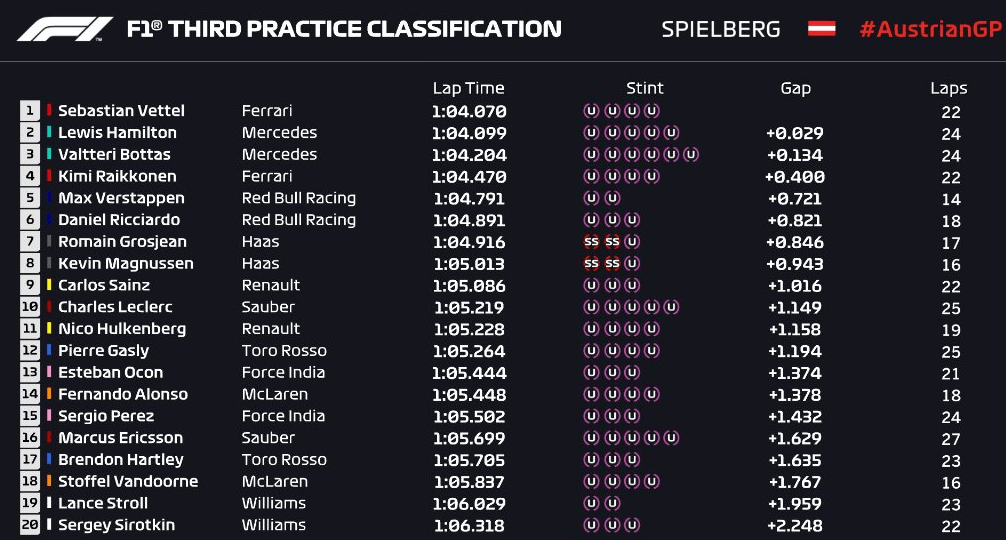This screenshot has width=1006, height=540.
Task: Click the F1 logo in the header
Action: pos(65,29)
